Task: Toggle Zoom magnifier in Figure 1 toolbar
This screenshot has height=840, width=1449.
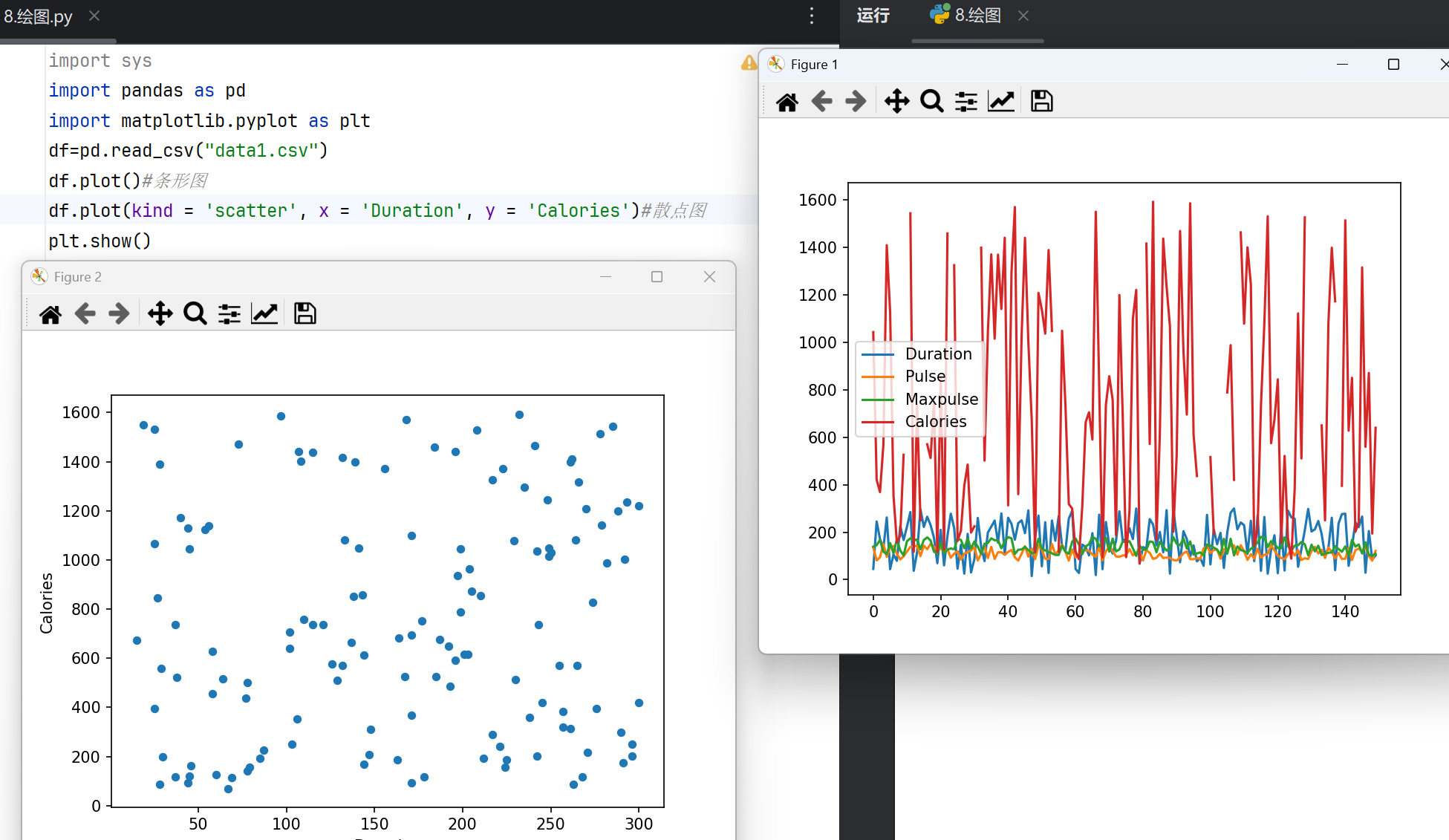Action: 931,102
